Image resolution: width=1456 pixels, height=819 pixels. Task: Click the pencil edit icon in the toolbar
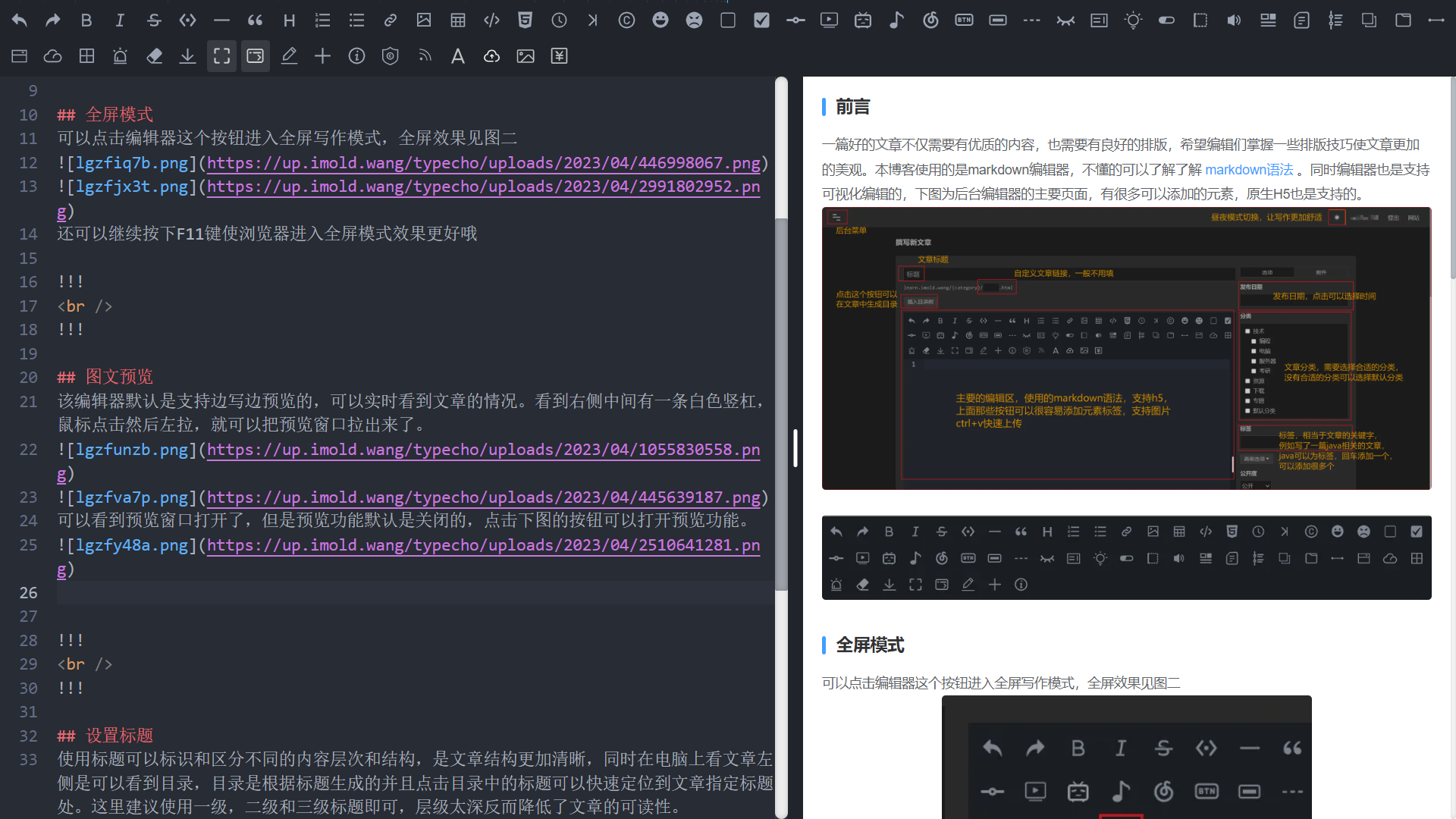point(289,55)
